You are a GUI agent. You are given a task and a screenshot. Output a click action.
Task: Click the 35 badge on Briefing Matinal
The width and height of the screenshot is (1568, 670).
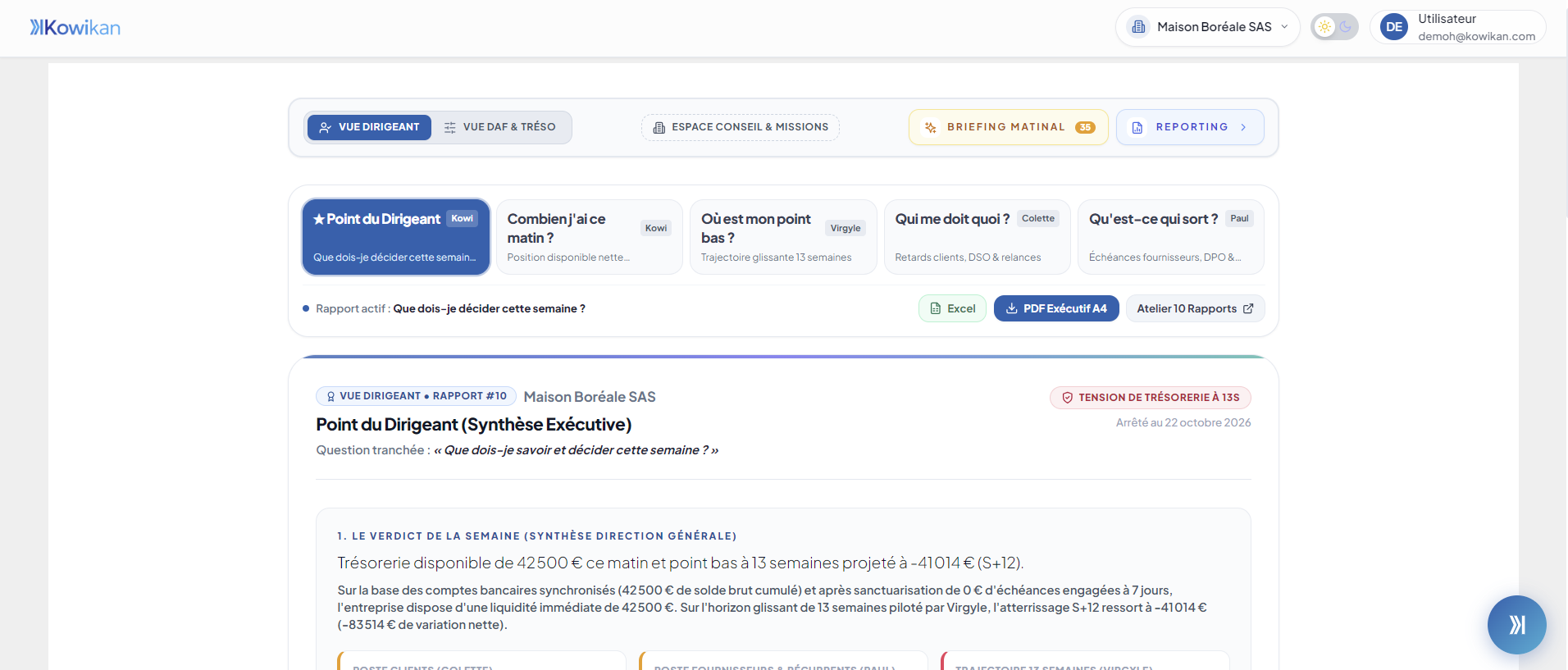tap(1085, 127)
